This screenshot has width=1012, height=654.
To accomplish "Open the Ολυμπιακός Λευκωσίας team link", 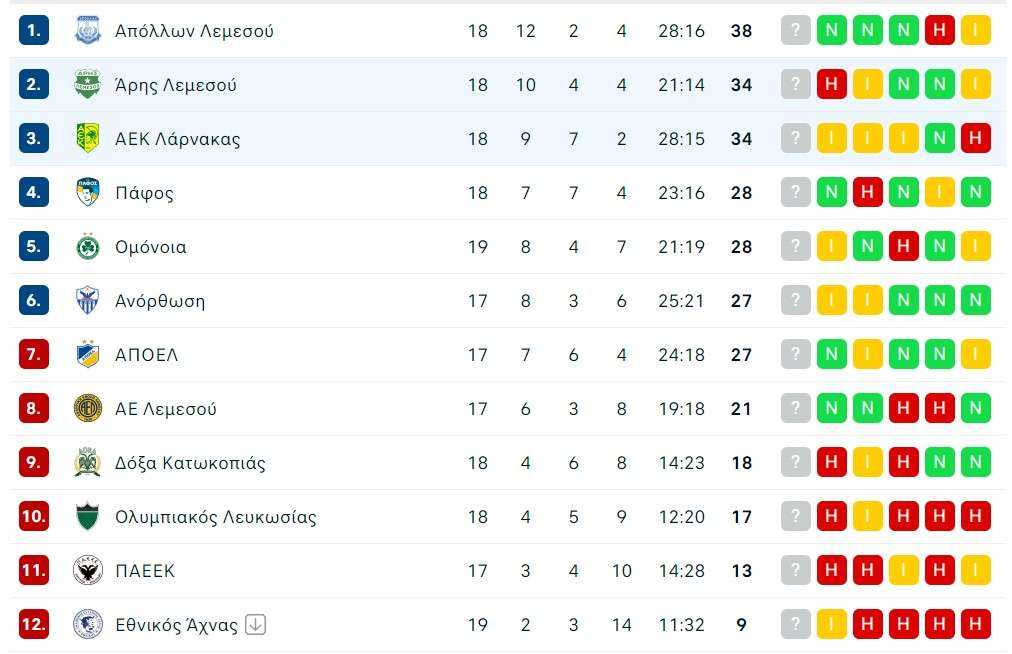I will pos(216,517).
